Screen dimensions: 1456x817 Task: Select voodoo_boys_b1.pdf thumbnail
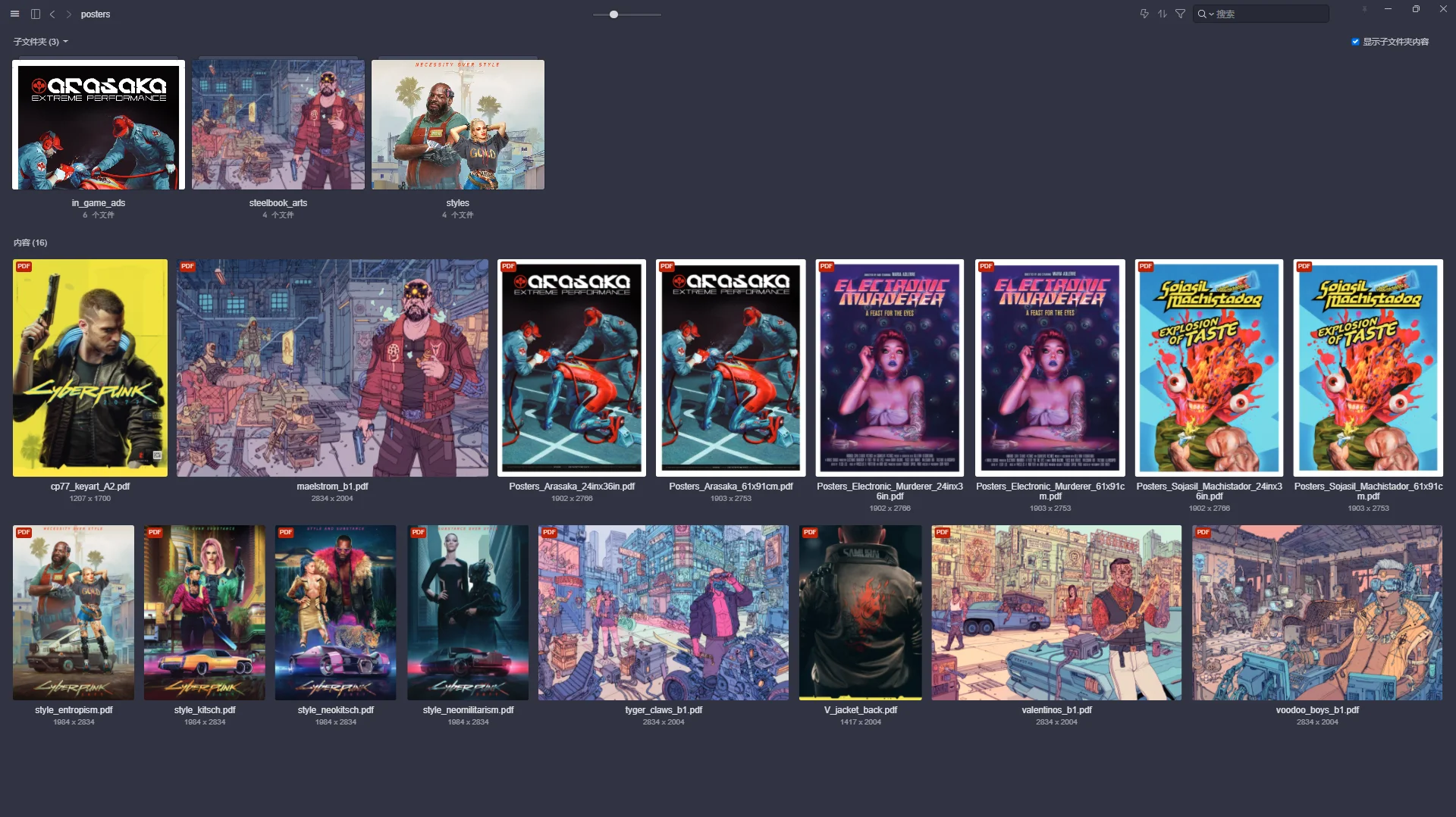(1317, 612)
